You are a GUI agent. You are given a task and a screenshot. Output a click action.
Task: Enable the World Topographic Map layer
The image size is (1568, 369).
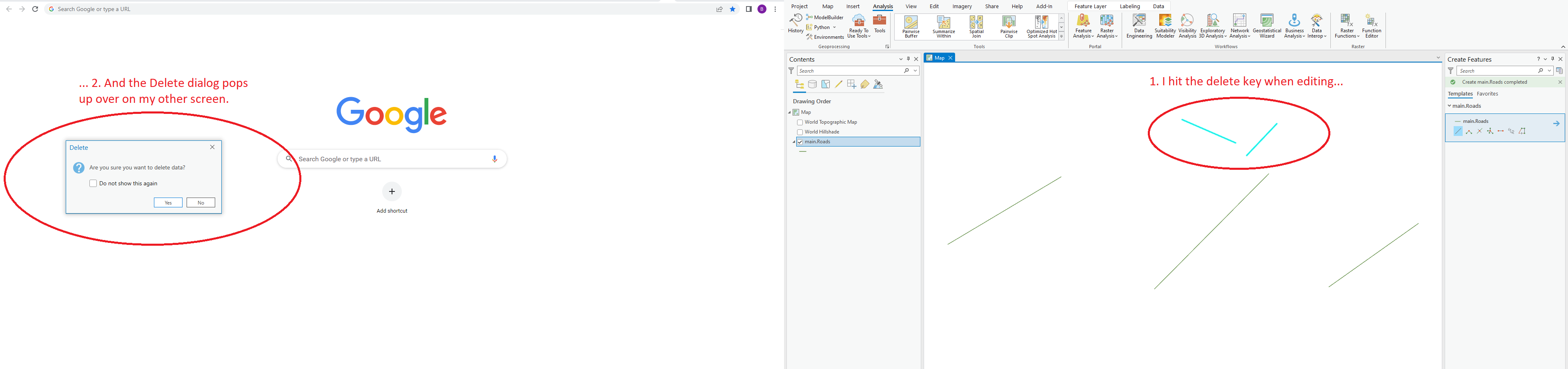click(800, 122)
